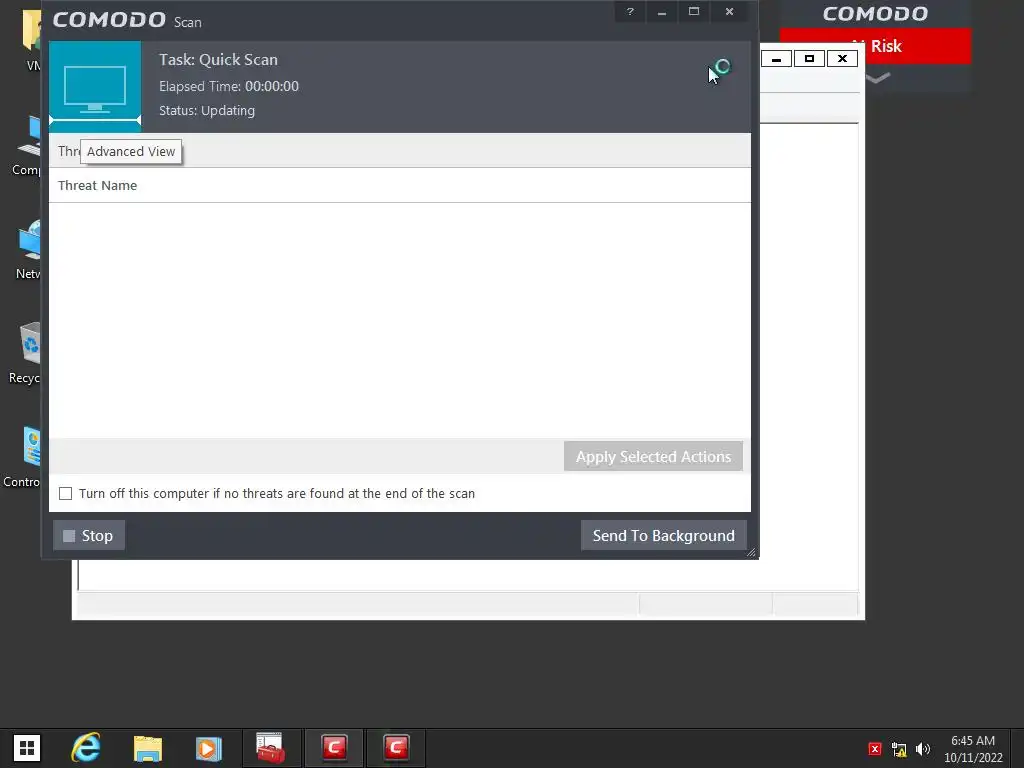Click the Threat Name column header

97,185
